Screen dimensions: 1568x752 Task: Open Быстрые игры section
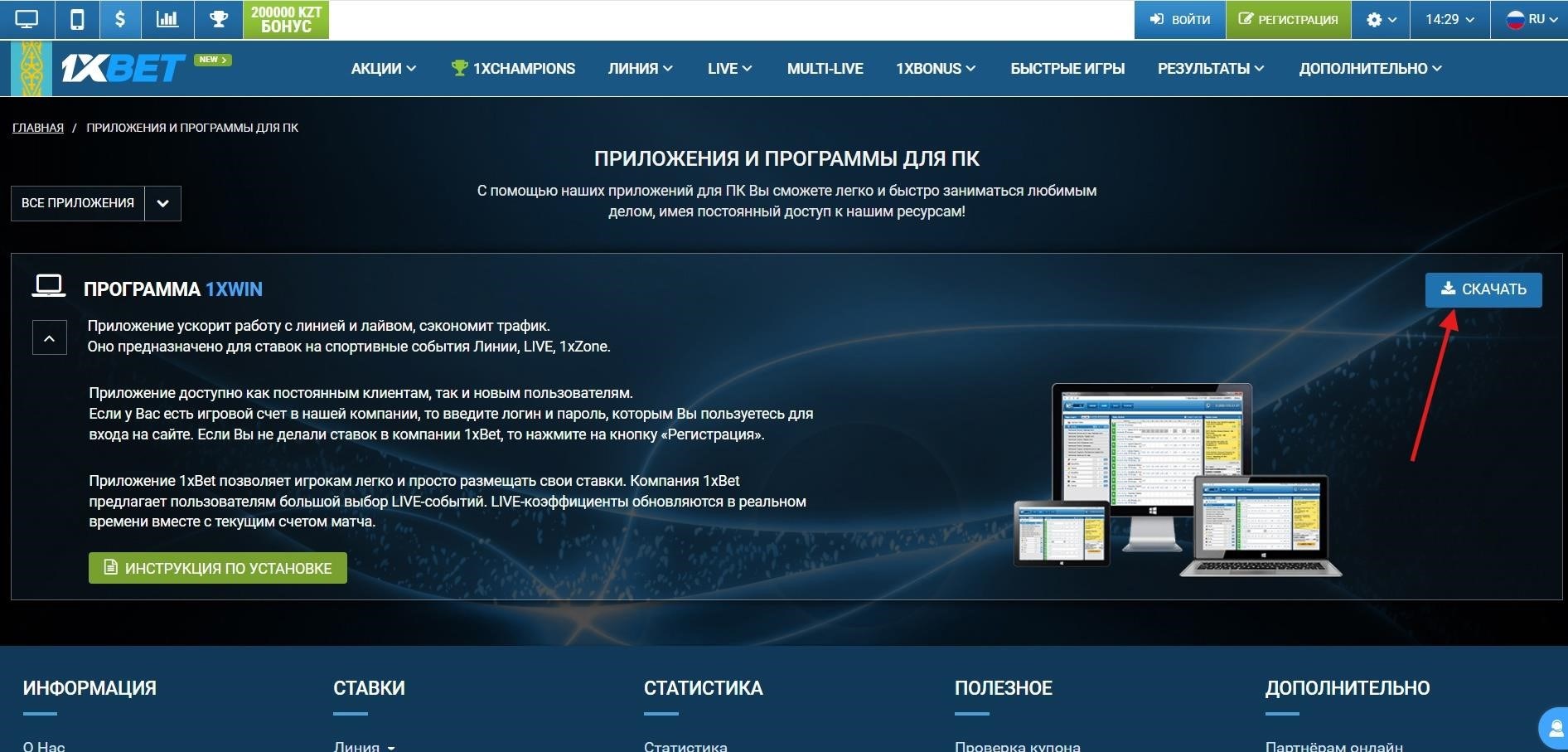pos(1067,69)
